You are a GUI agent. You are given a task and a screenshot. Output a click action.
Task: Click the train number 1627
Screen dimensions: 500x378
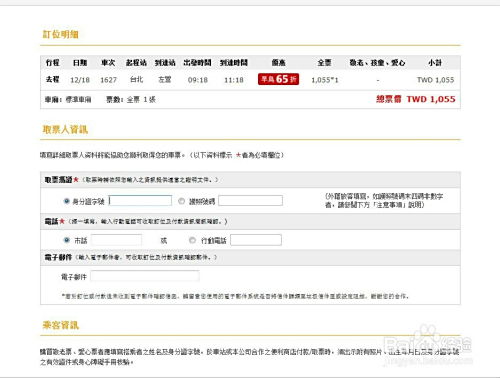108,80
